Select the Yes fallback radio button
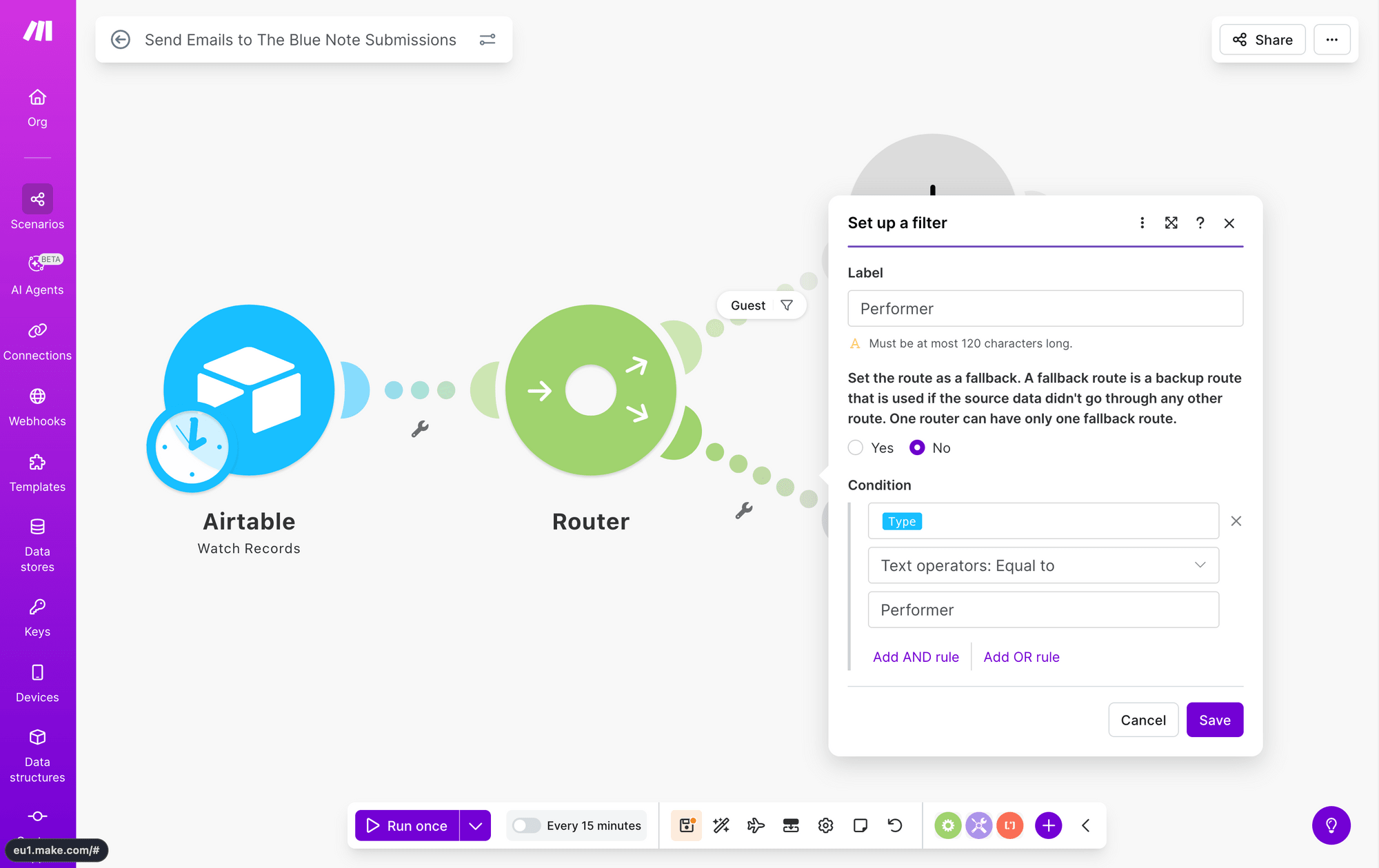This screenshot has width=1379, height=868. click(x=856, y=447)
